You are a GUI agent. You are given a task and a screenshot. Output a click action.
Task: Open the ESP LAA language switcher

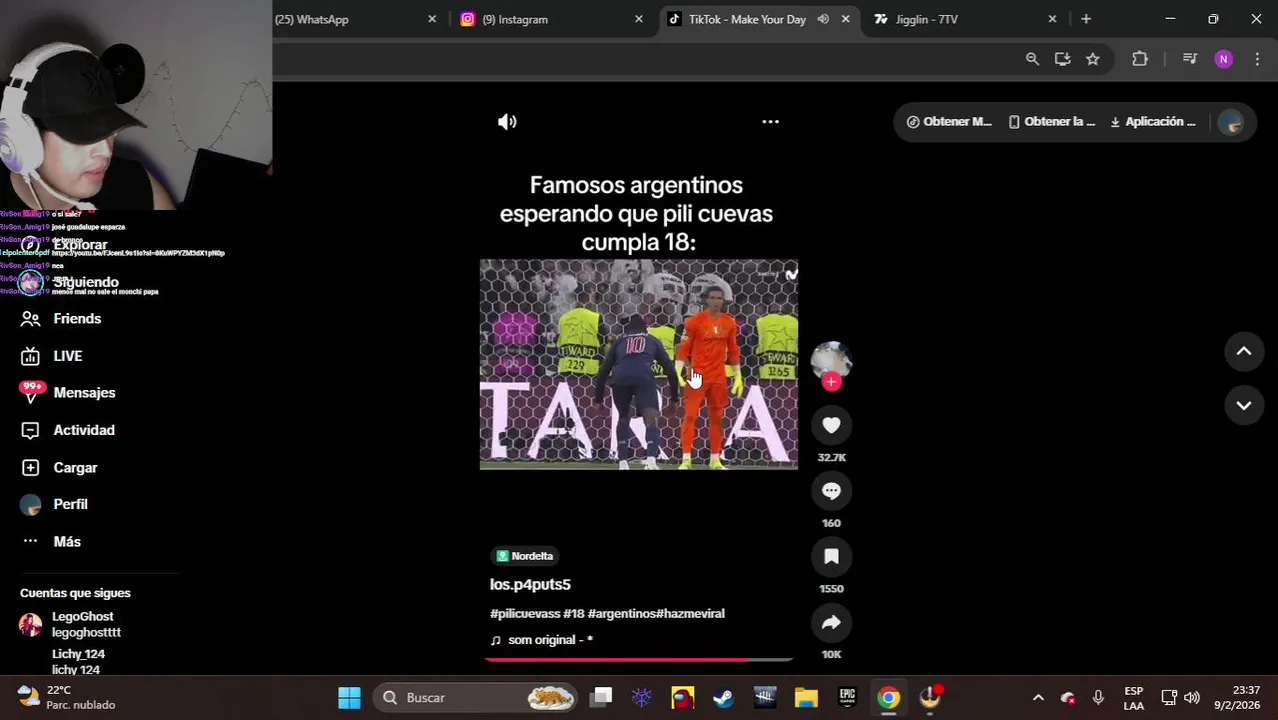pos(1133,698)
